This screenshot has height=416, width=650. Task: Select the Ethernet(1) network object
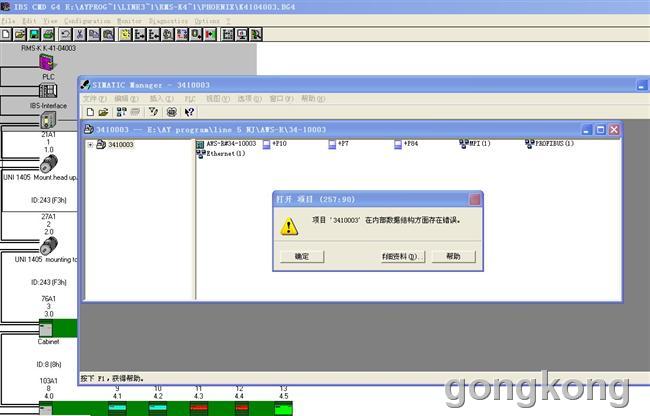221,154
